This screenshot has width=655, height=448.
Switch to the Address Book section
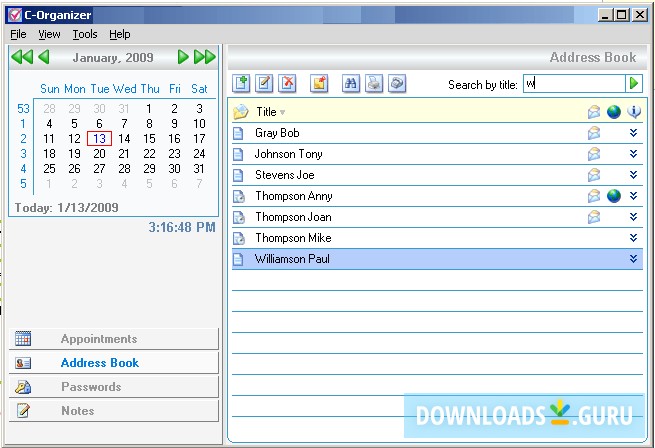coord(114,363)
